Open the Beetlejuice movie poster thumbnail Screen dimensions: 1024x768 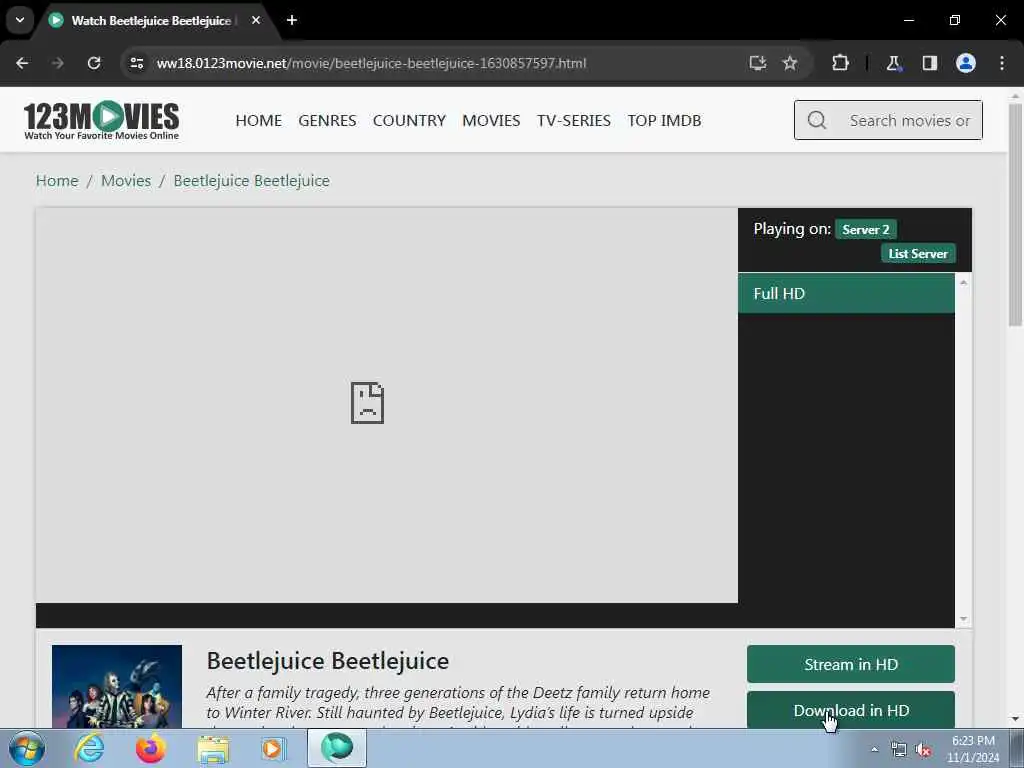click(117, 686)
